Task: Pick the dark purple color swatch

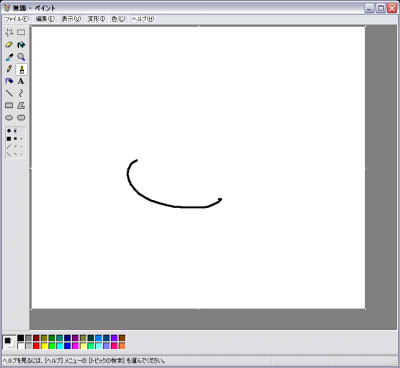Action: click(x=76, y=338)
